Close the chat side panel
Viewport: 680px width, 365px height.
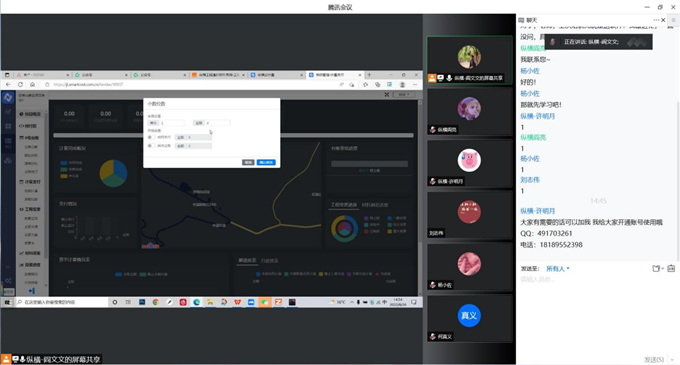click(663, 20)
